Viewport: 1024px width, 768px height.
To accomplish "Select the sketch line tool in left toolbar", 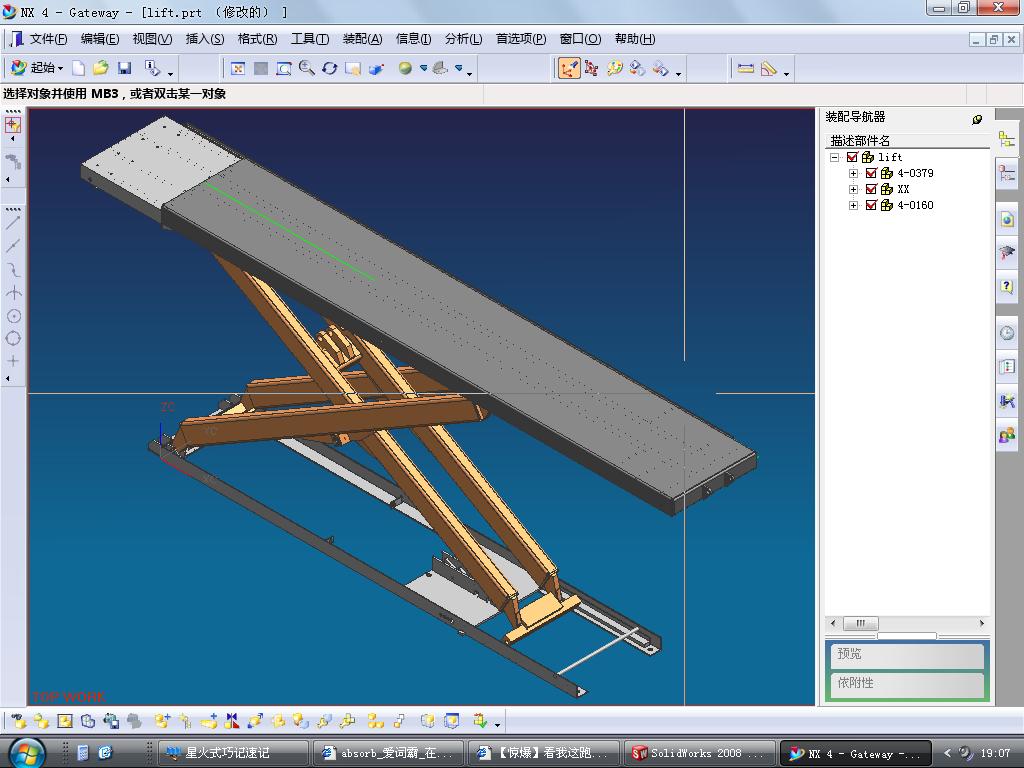I will click(13, 222).
